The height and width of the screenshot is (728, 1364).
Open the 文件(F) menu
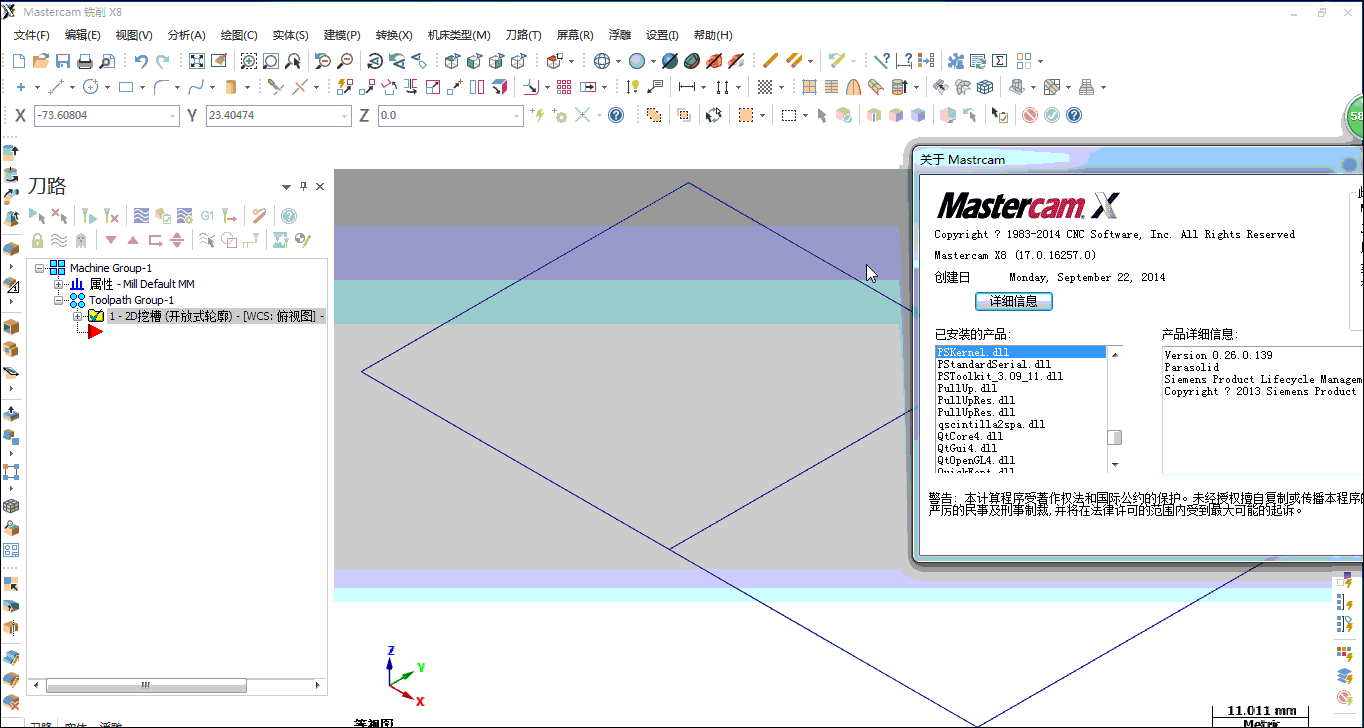click(32, 35)
